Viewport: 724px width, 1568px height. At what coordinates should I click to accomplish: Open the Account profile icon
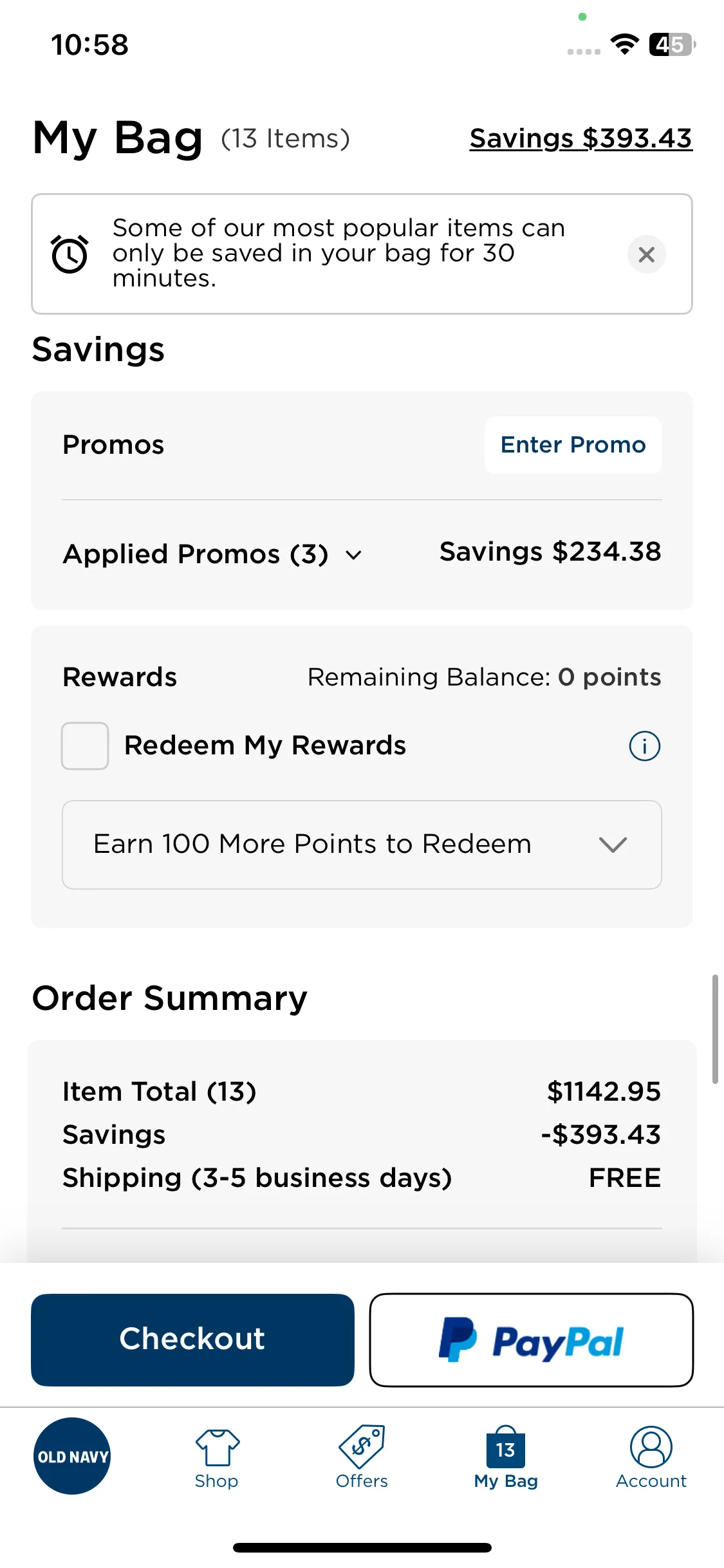tap(651, 1447)
